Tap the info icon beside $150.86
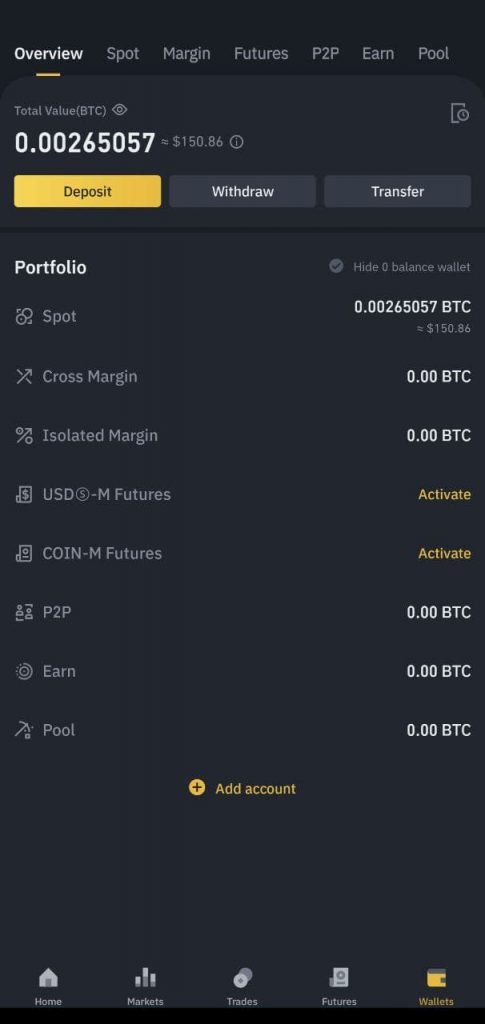The width and height of the screenshot is (485, 1024). (237, 142)
